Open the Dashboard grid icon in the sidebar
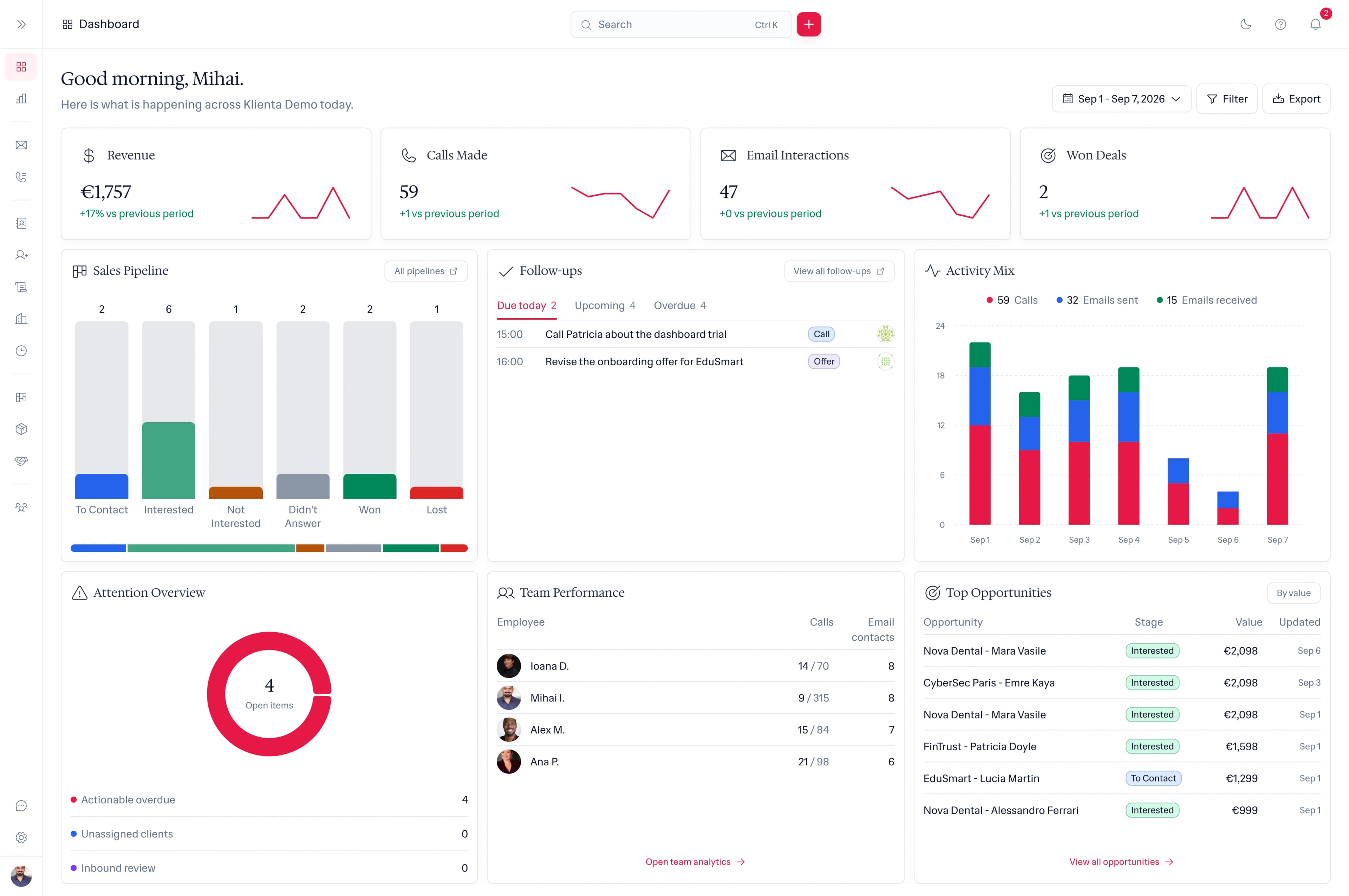1349x896 pixels. 21,67
